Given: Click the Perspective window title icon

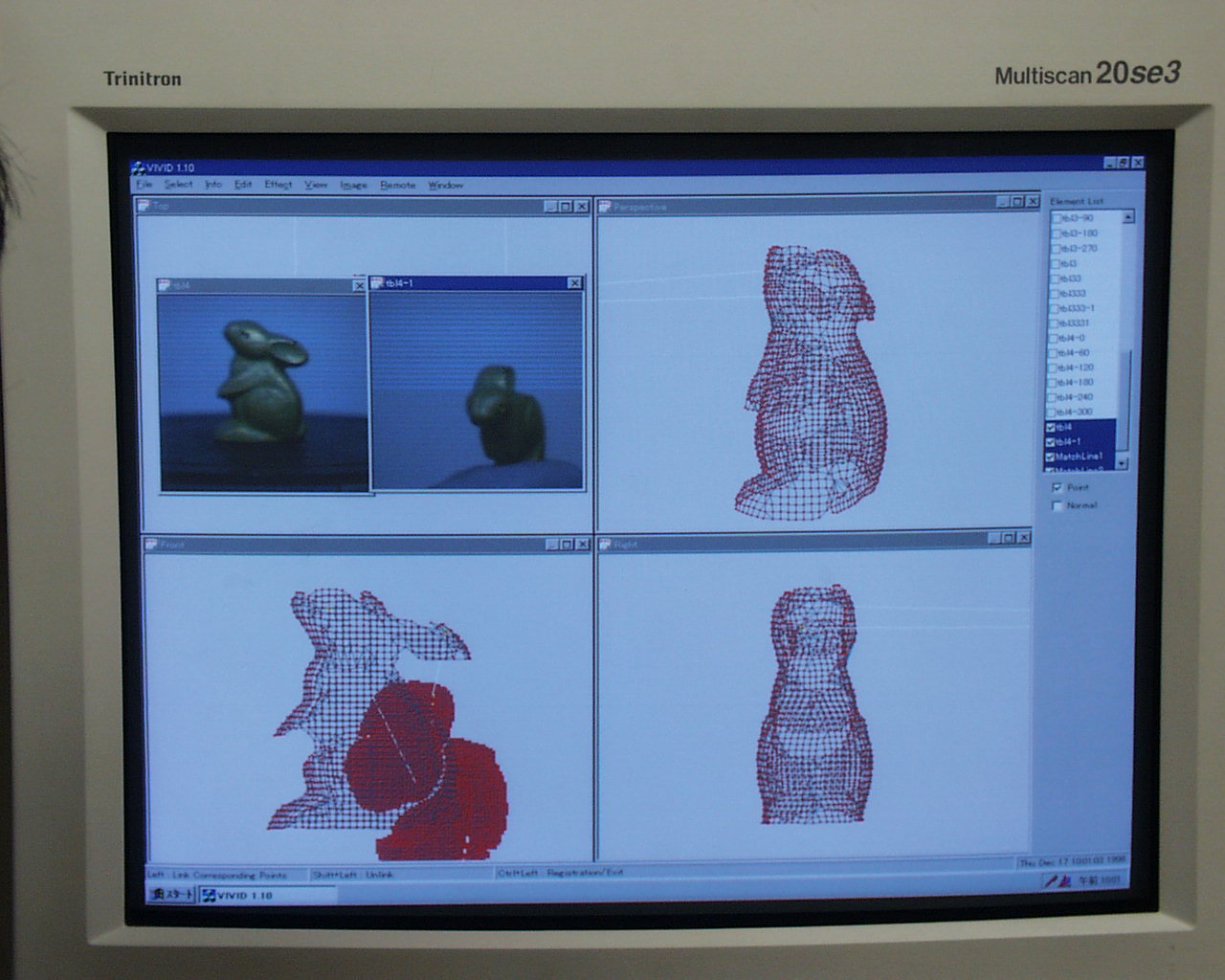Looking at the screenshot, I should (605, 206).
